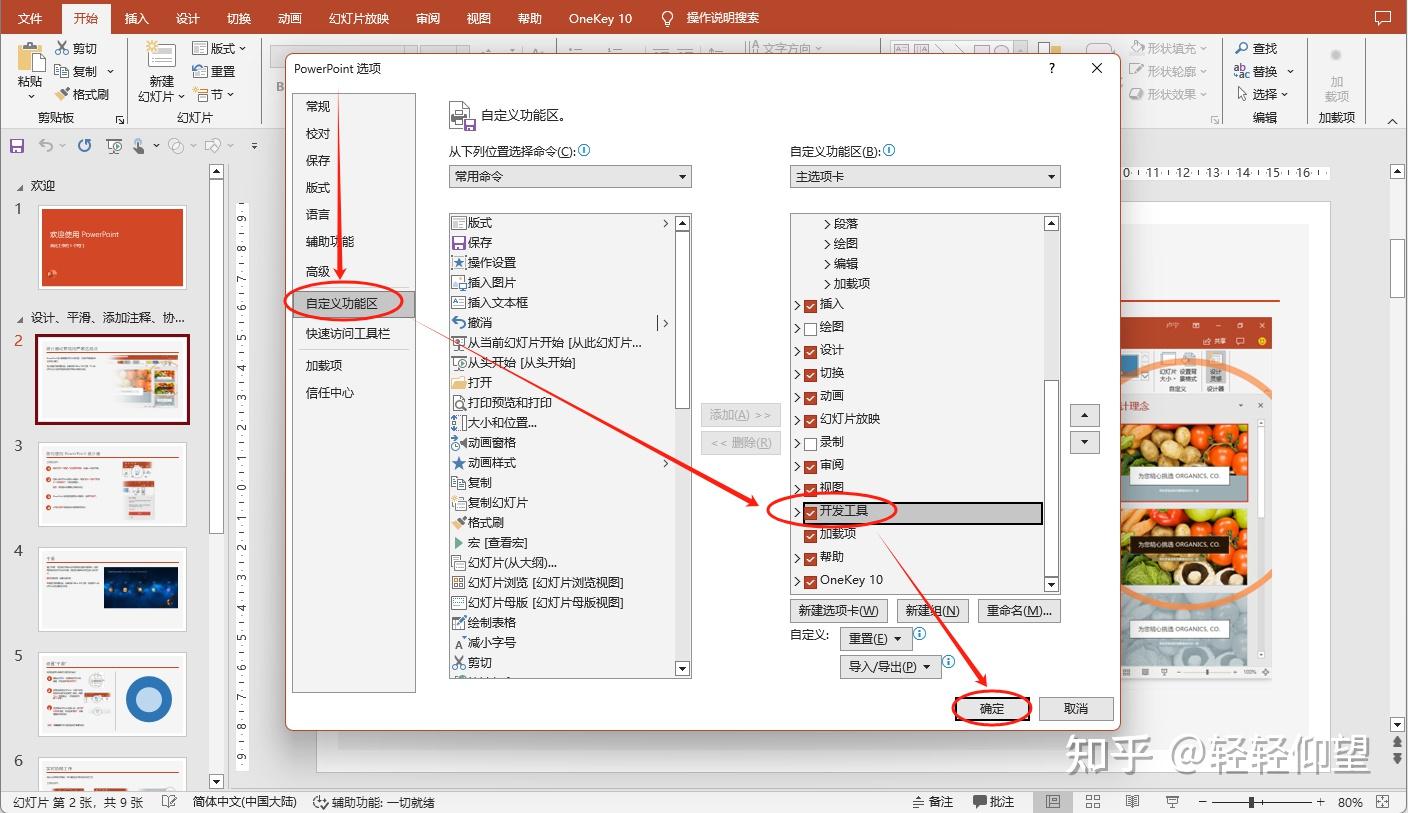Click the Cut (剪切) scissors icon in the ribbon
The image size is (1408, 813).
tap(62, 48)
